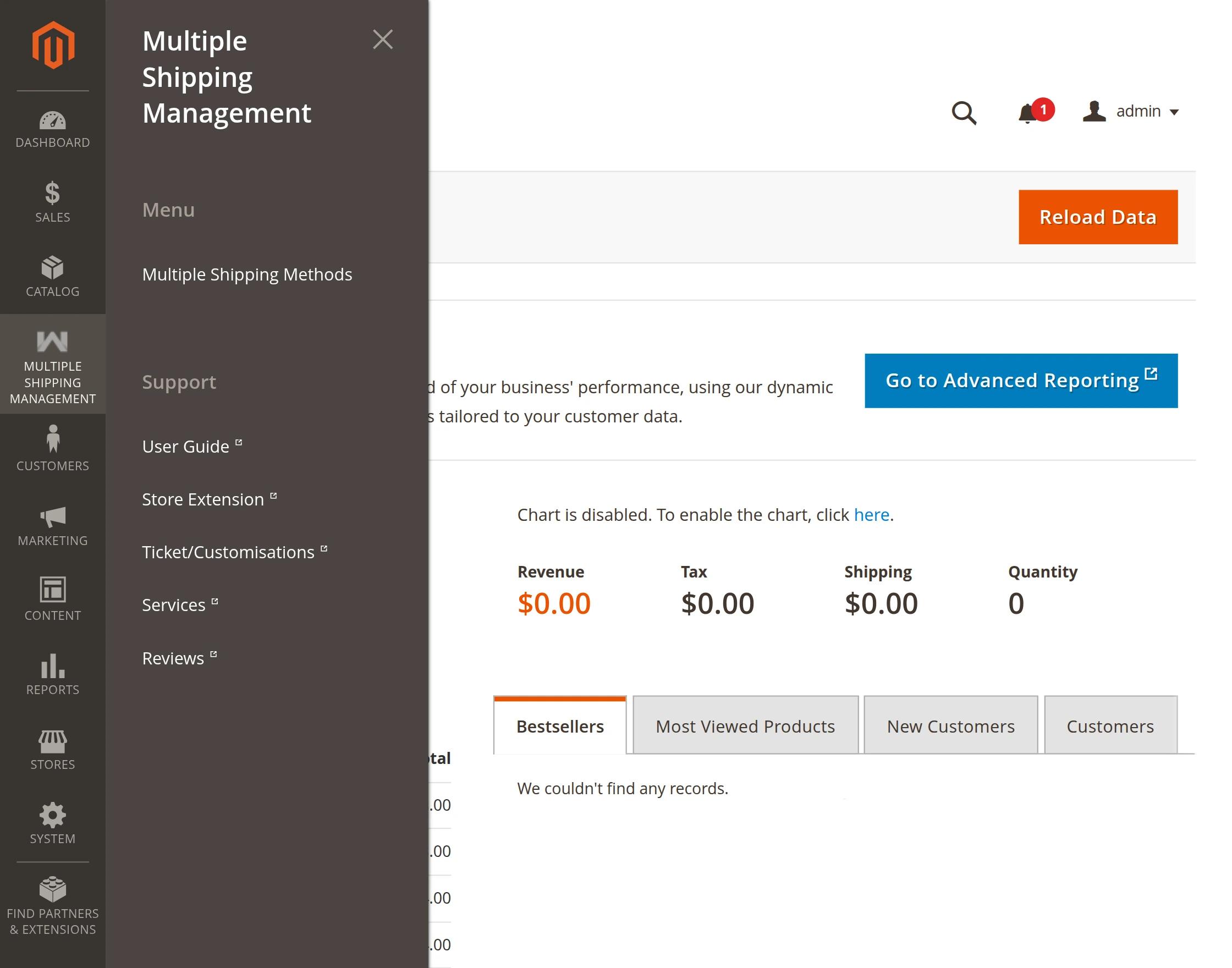This screenshot has height=968, width=1232.
Task: Open the Customers person icon menu
Action: [x=53, y=448]
